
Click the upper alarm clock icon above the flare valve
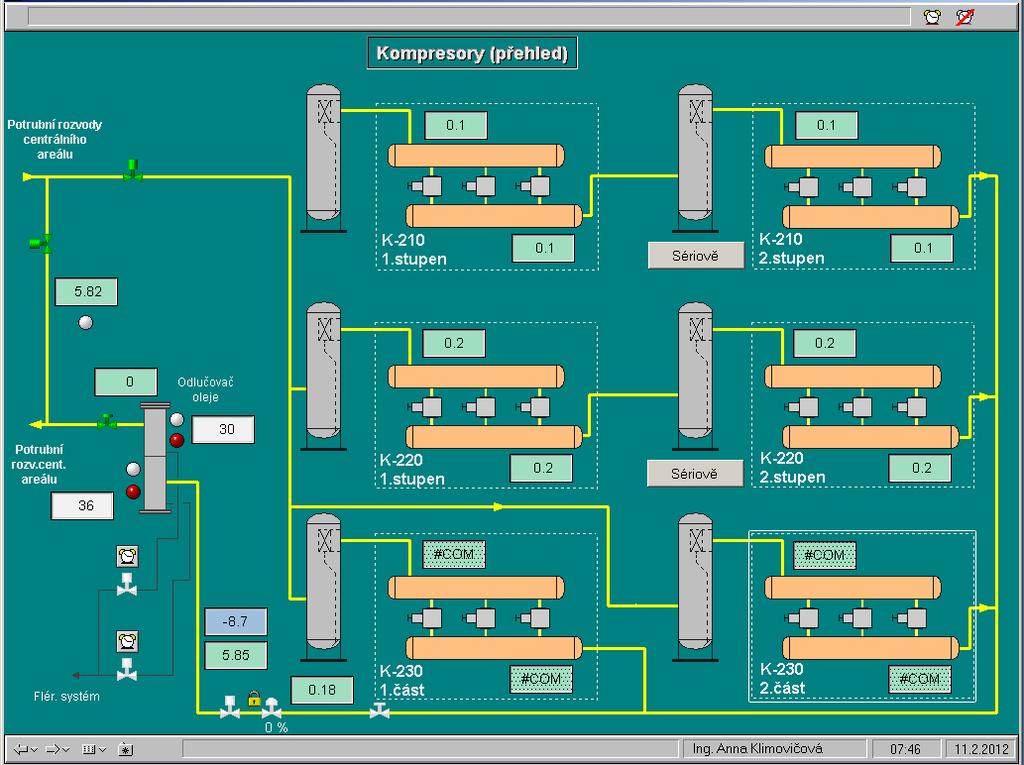pos(127,557)
